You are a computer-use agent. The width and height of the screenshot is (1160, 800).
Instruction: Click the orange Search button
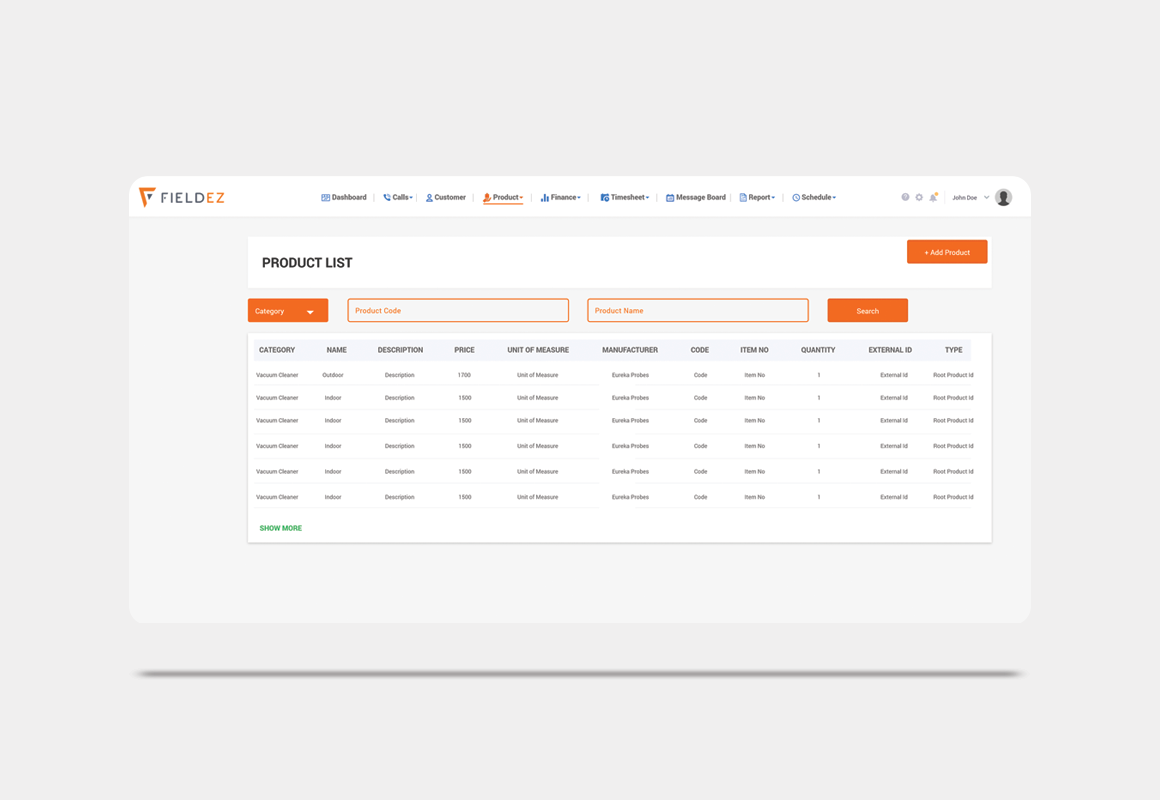tap(867, 311)
